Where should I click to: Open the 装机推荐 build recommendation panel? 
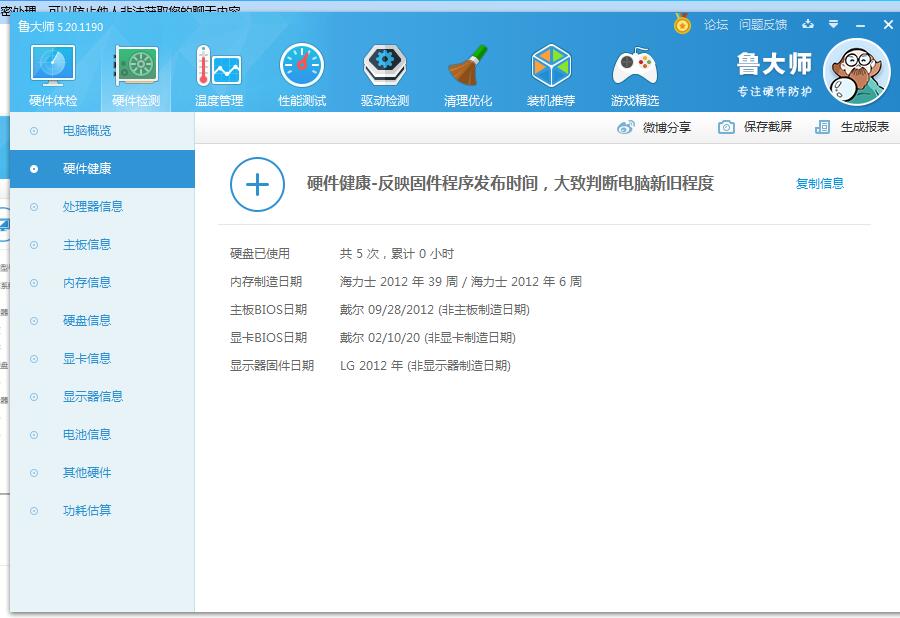(550, 70)
